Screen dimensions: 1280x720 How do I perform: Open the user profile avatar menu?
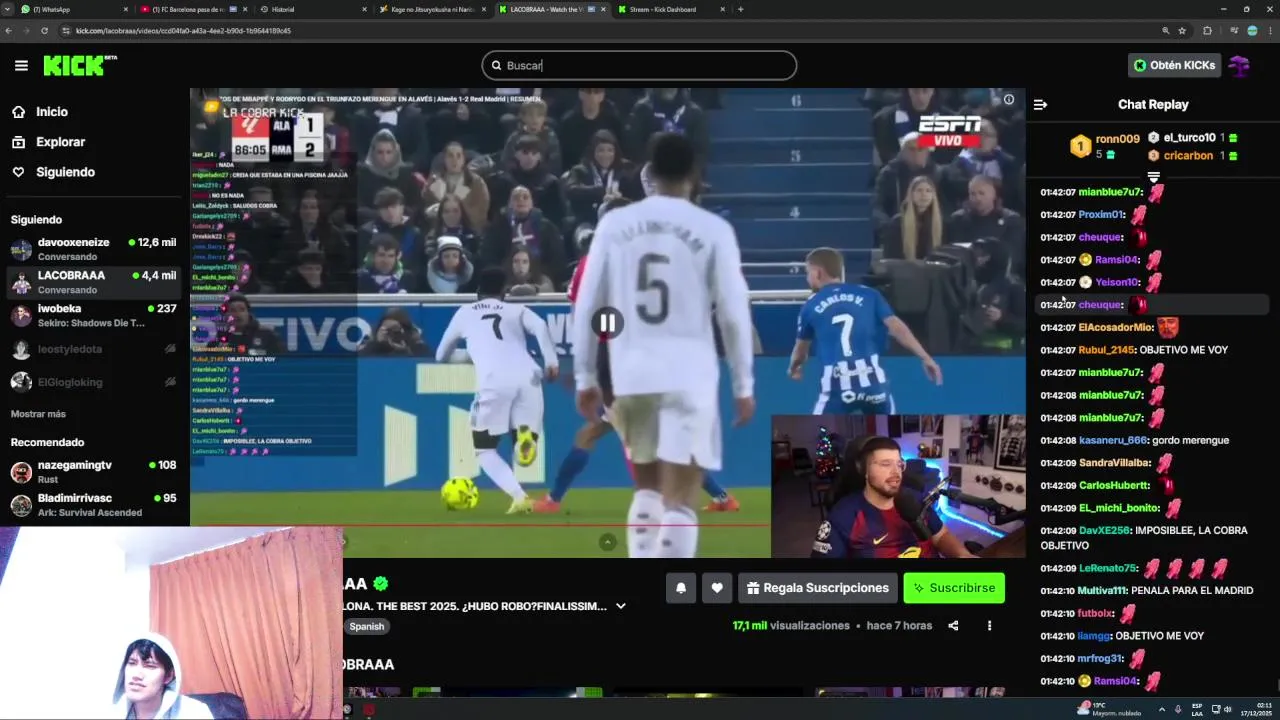pyautogui.click(x=1240, y=65)
